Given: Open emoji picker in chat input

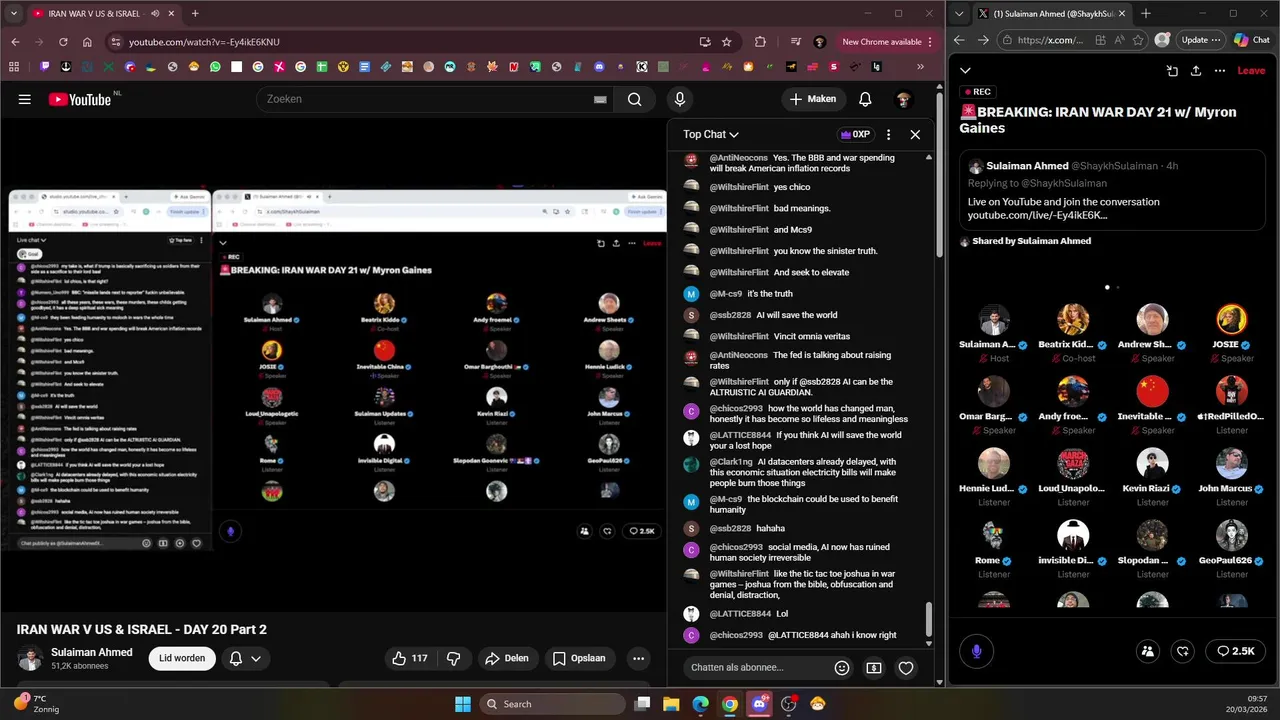Looking at the screenshot, I should [842, 668].
